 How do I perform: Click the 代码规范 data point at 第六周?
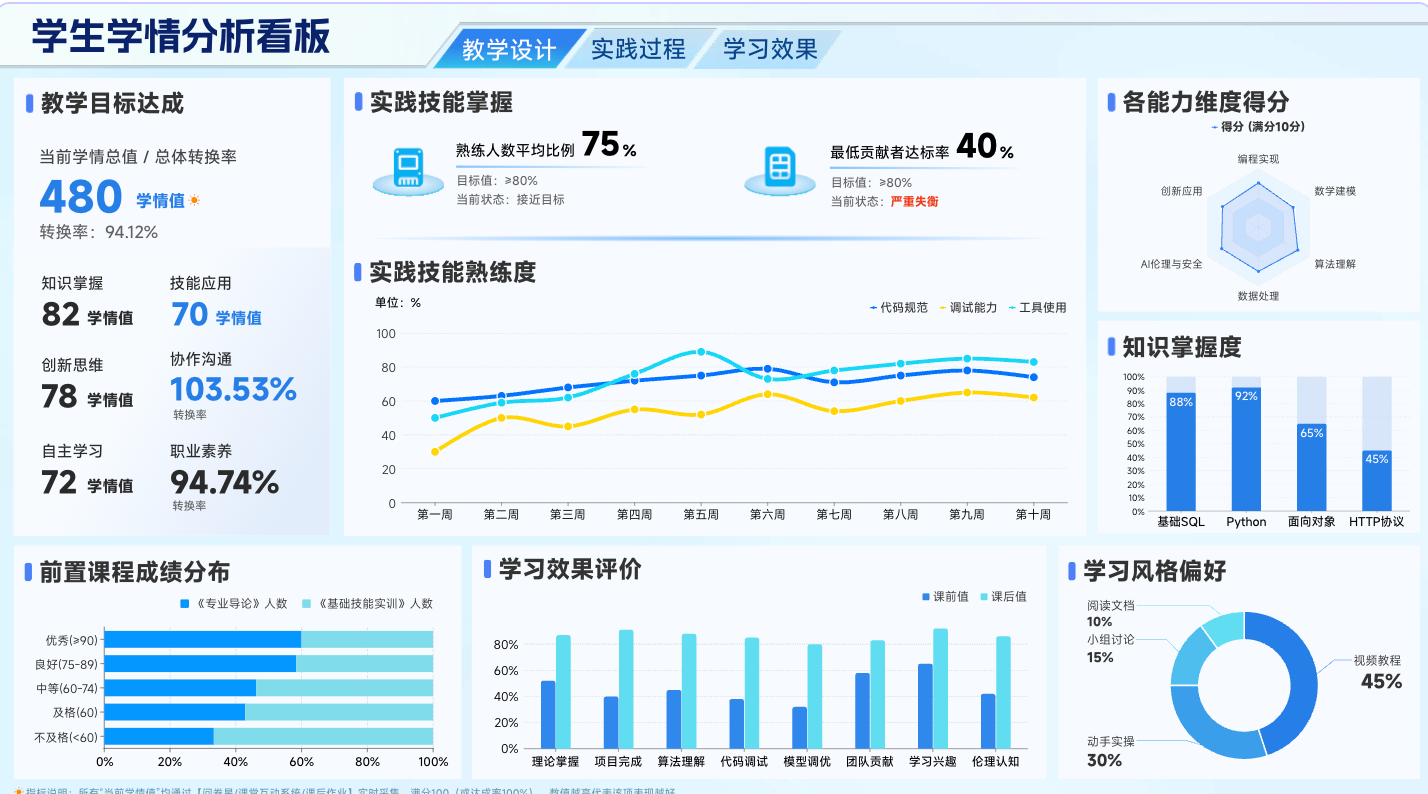point(767,369)
